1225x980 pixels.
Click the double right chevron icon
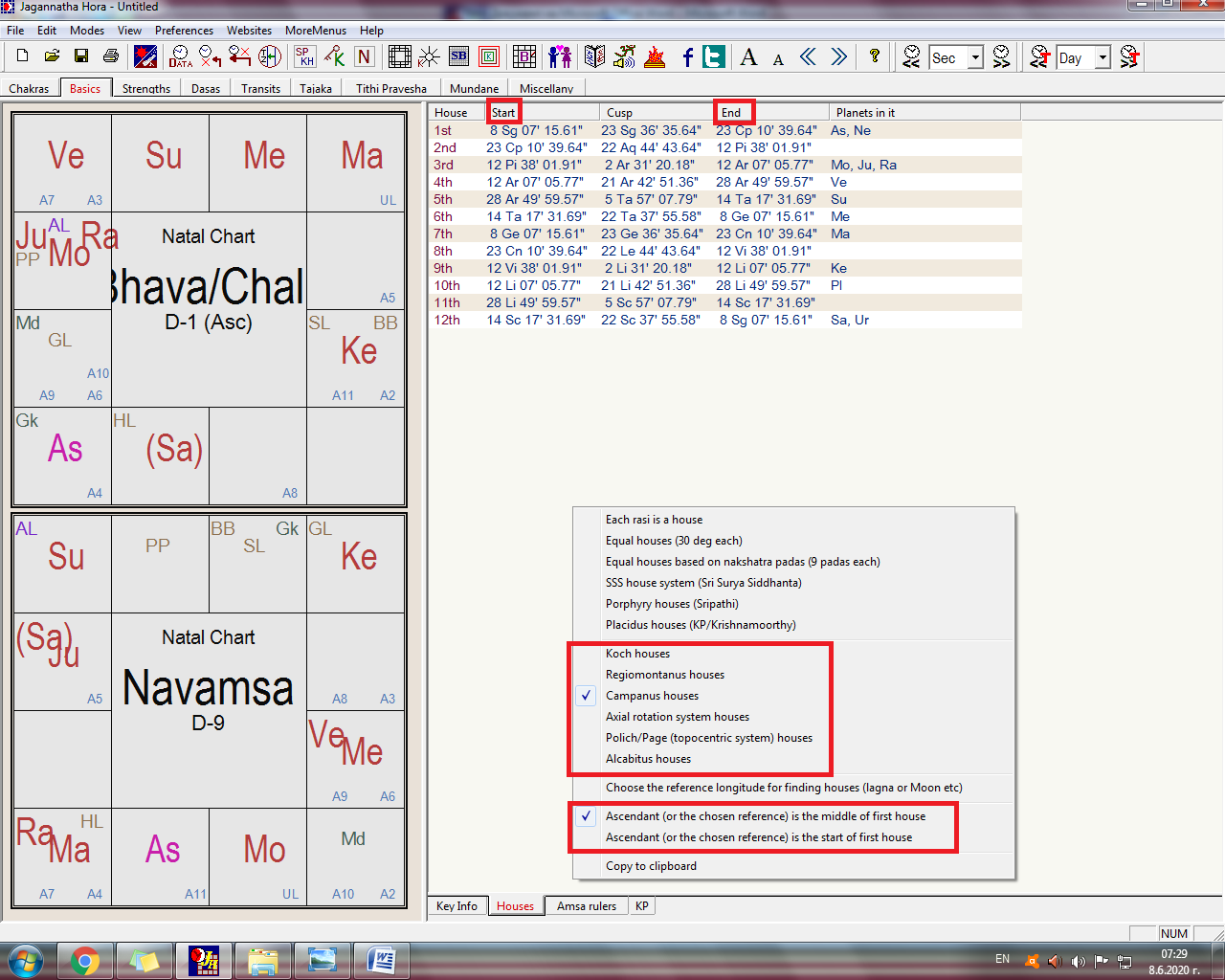[838, 56]
